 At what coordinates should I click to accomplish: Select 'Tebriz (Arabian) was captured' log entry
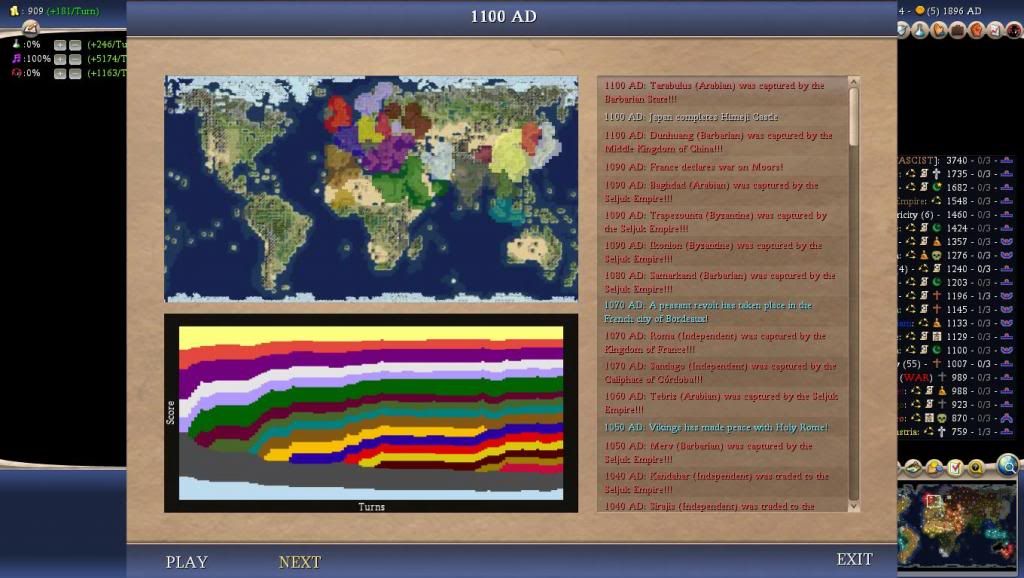[722, 402]
